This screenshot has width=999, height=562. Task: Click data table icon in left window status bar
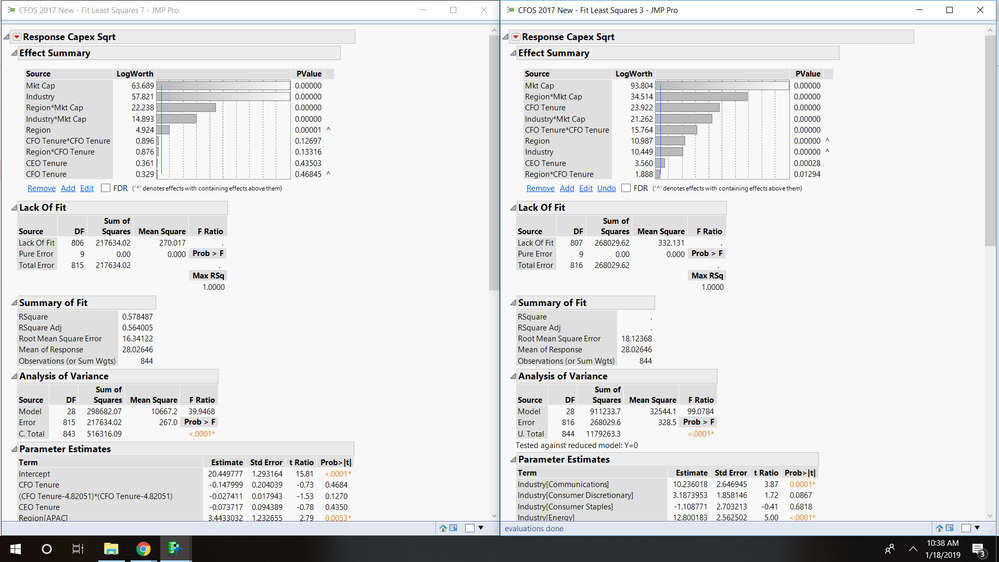453,528
